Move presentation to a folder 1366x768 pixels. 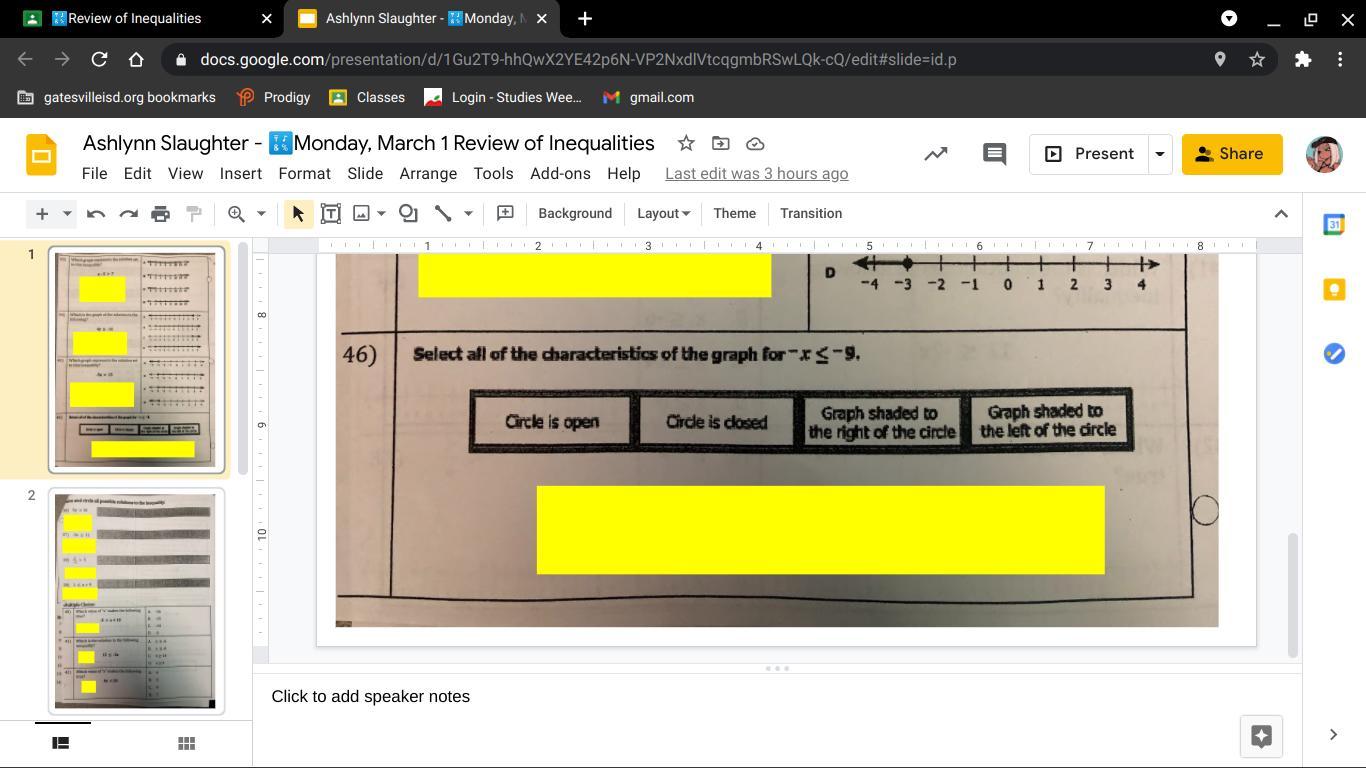(720, 143)
